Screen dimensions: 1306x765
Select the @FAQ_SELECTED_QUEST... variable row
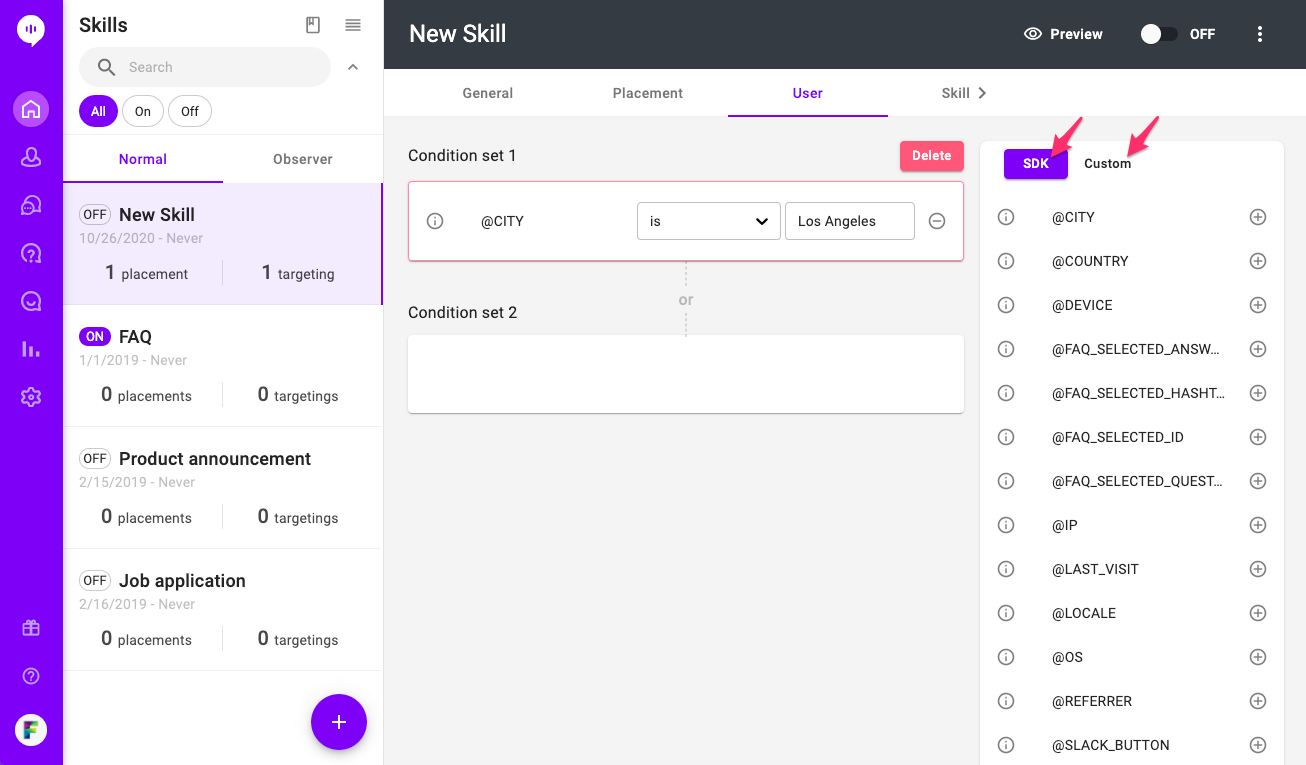1132,481
